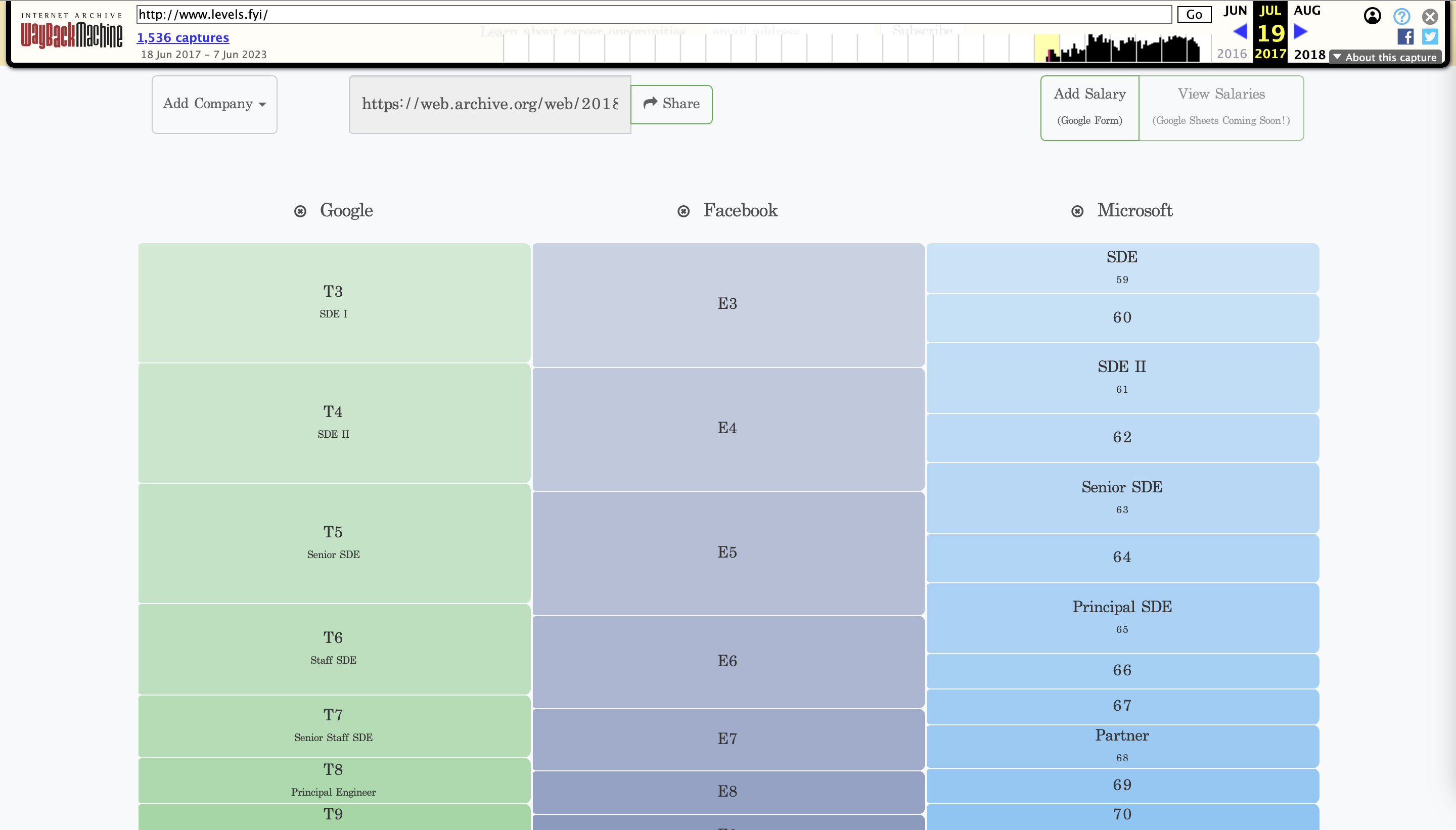
Task: Share the capture on Twitter
Action: coord(1430,36)
